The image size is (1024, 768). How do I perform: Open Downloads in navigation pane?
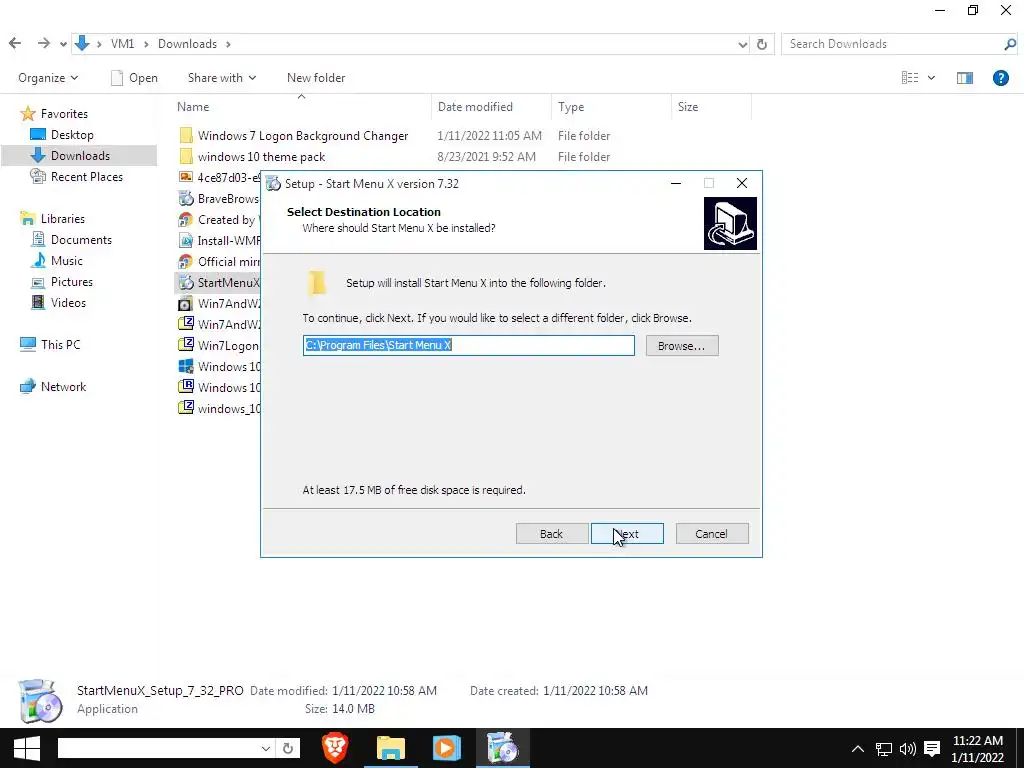click(x=80, y=155)
